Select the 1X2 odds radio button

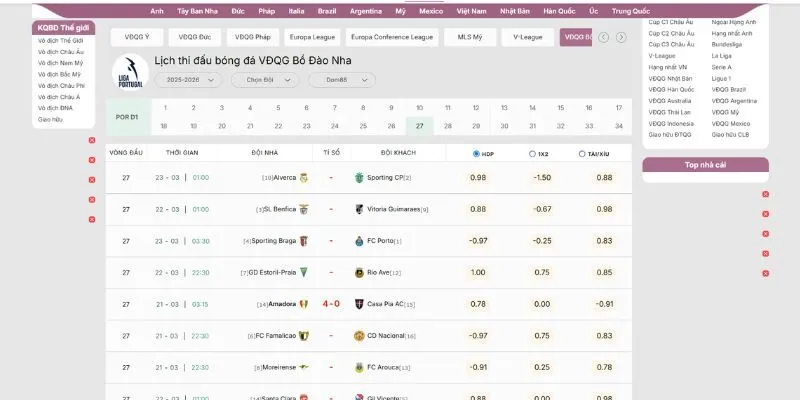pyautogui.click(x=531, y=154)
